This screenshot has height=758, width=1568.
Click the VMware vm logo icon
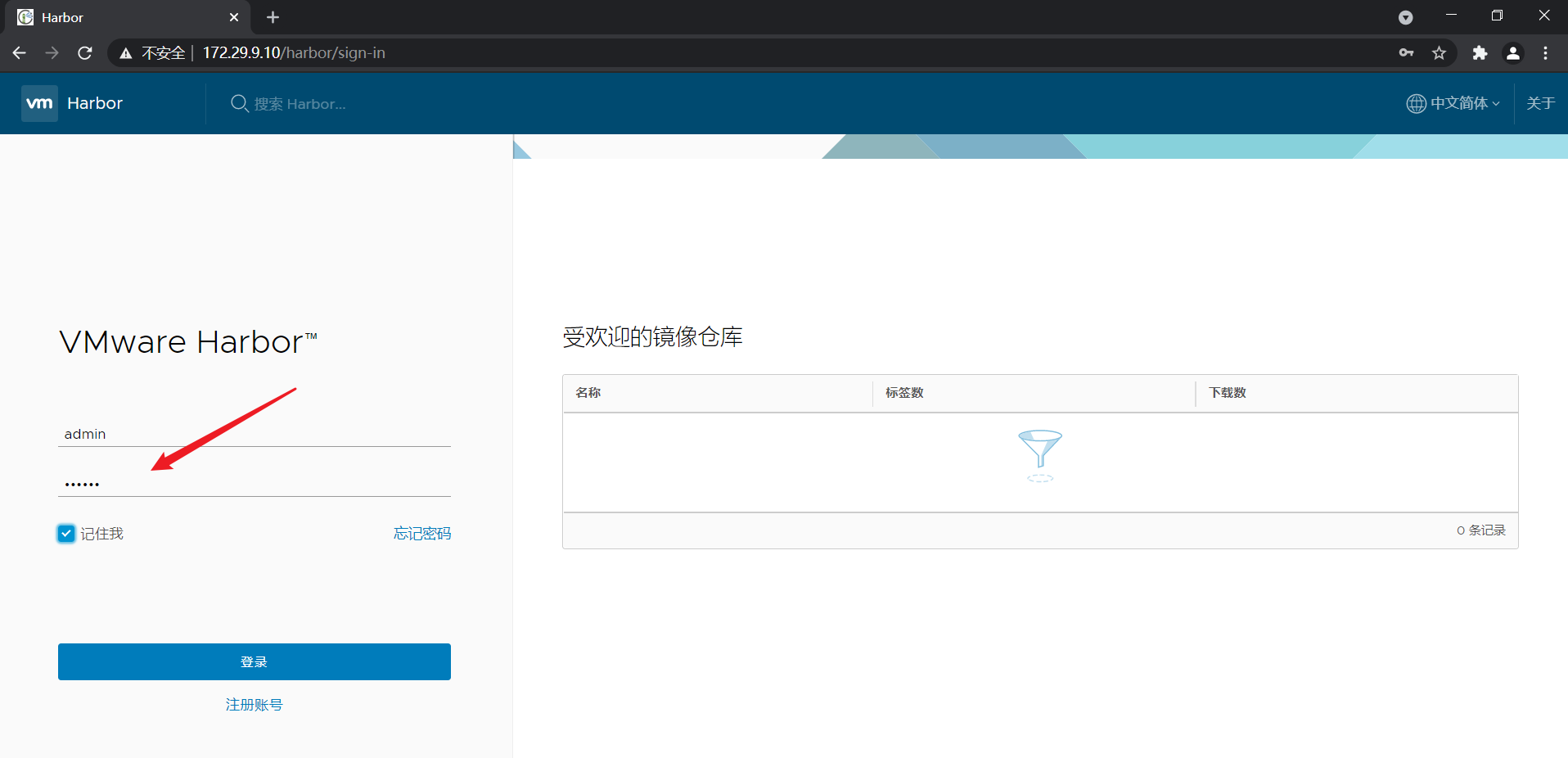[x=39, y=103]
